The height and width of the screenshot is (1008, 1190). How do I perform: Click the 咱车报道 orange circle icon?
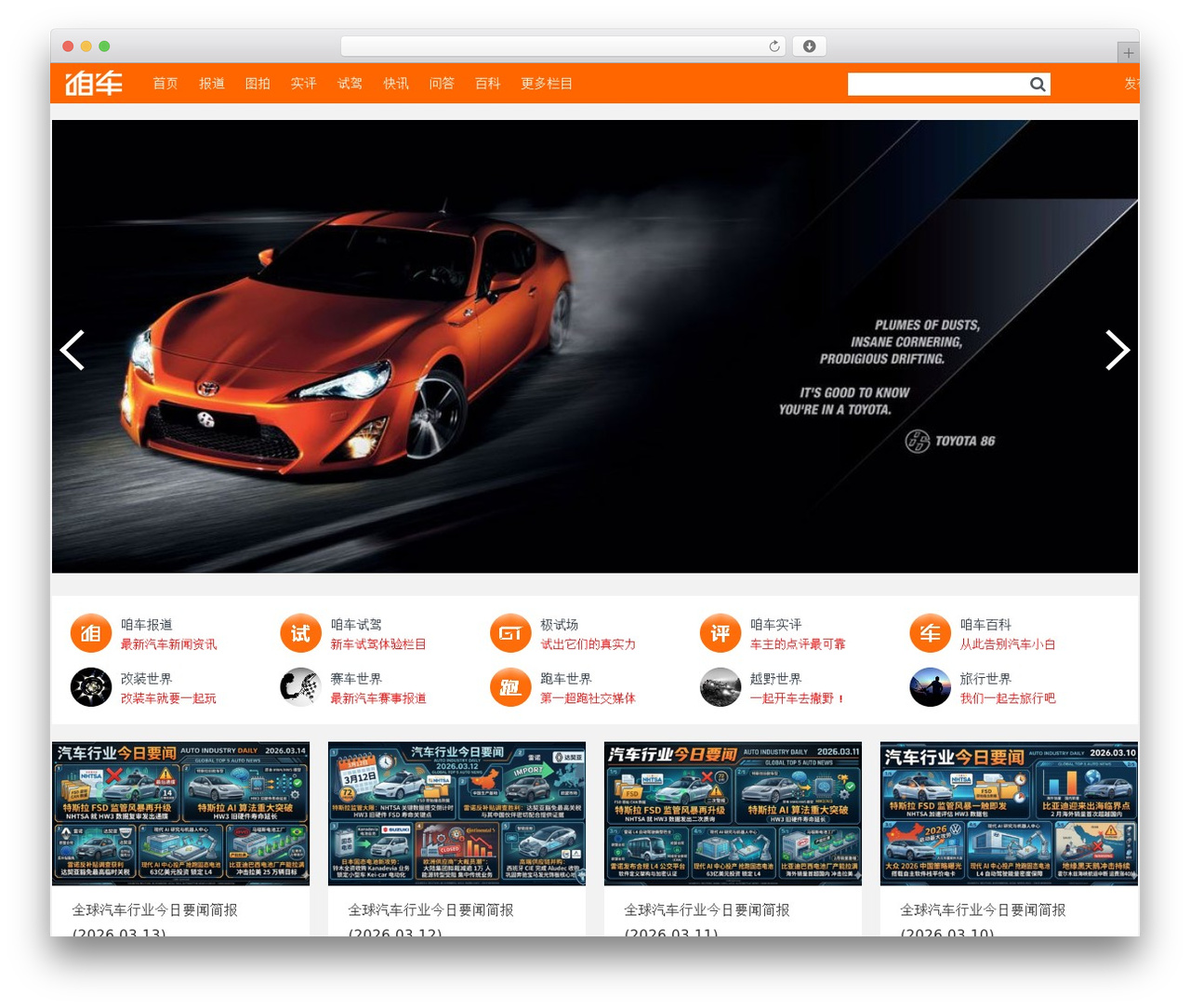91,634
